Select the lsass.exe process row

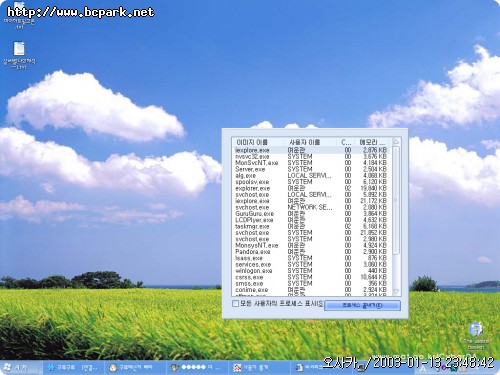point(312,258)
